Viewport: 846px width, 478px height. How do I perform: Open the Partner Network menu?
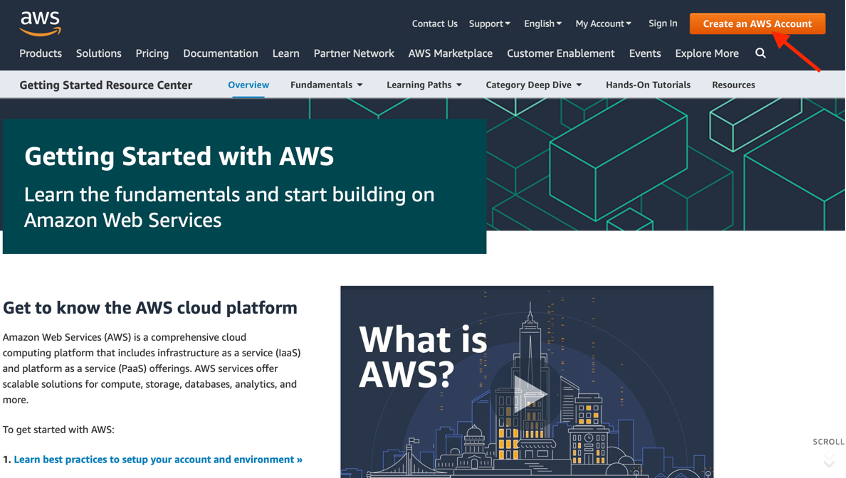pos(354,53)
